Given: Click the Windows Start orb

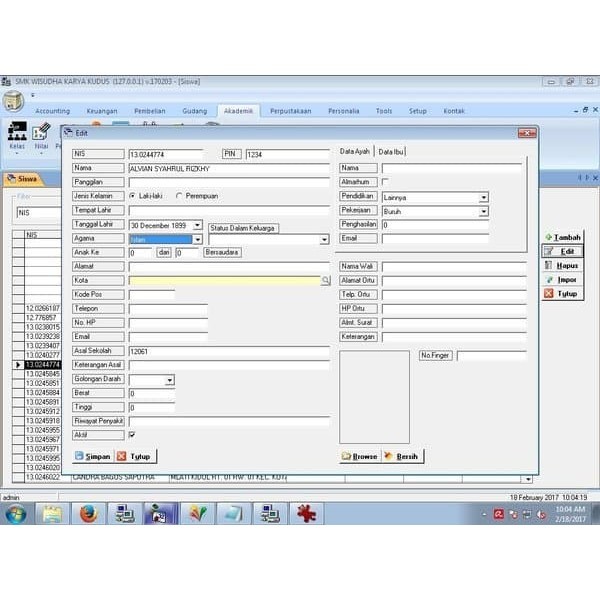Looking at the screenshot, I should (x=16, y=514).
